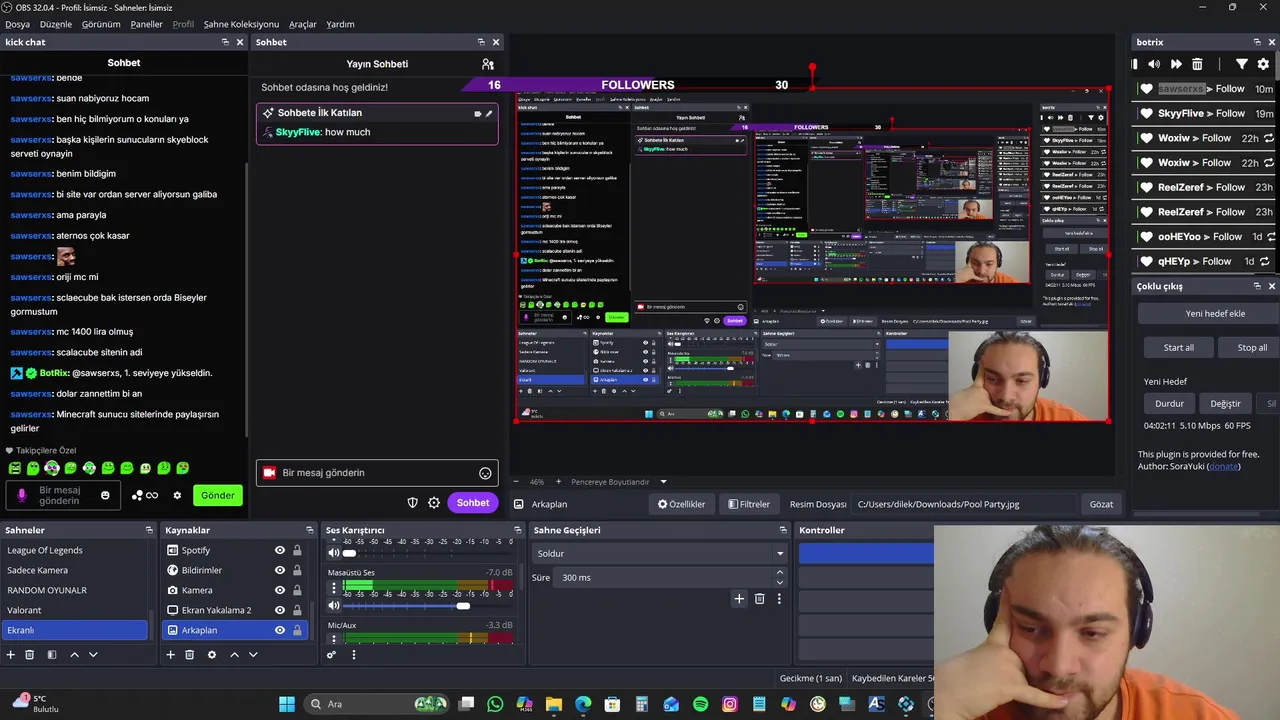Toggle lock on Arkaplan source

tap(297, 630)
